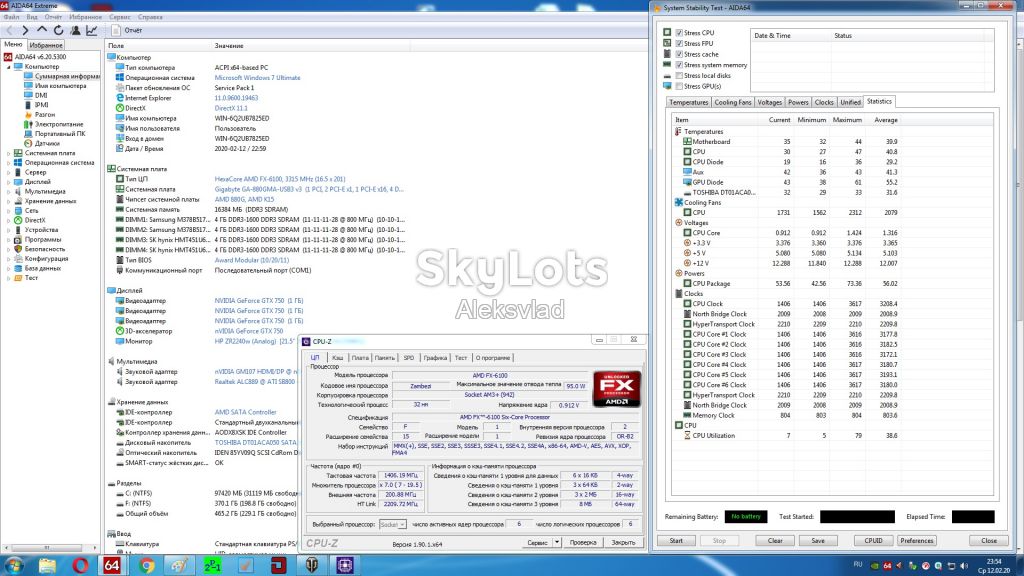
Task: Expand the Системная плата tree node
Action: tap(8, 153)
